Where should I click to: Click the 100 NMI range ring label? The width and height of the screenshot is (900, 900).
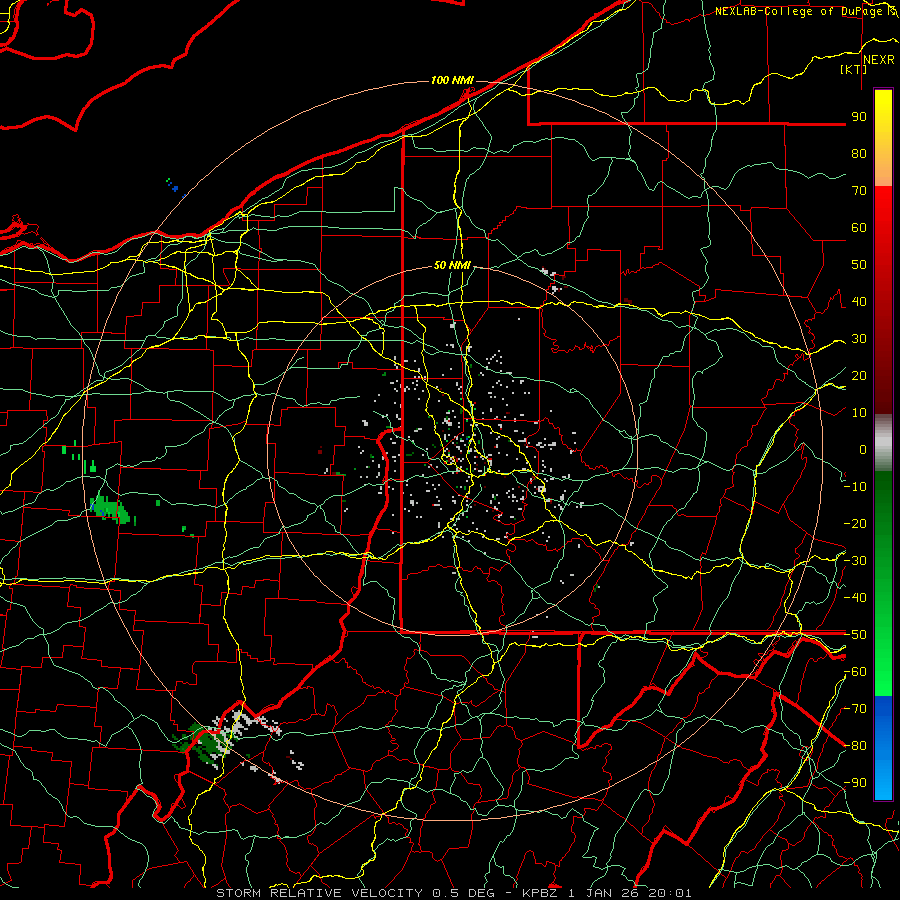(x=452, y=80)
